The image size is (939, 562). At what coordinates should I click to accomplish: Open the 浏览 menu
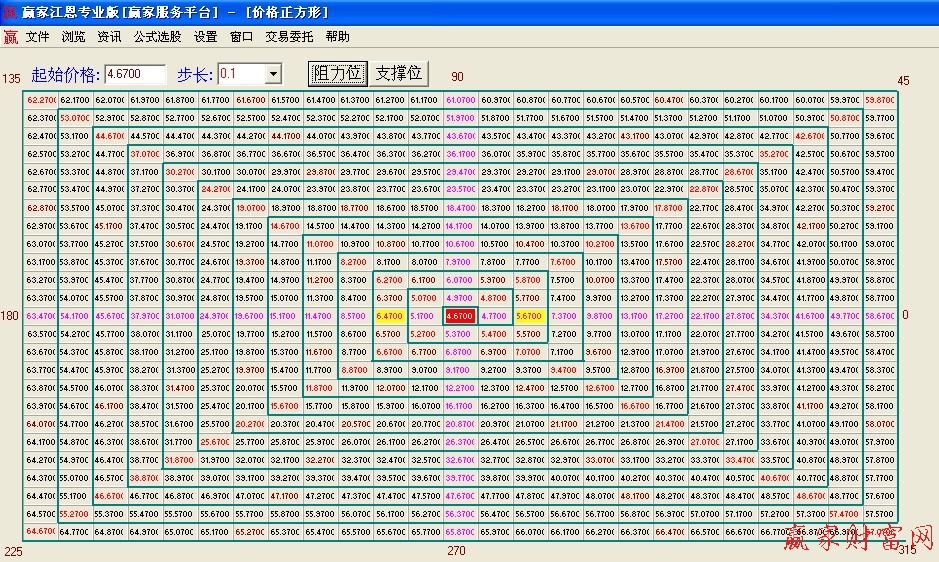74,37
